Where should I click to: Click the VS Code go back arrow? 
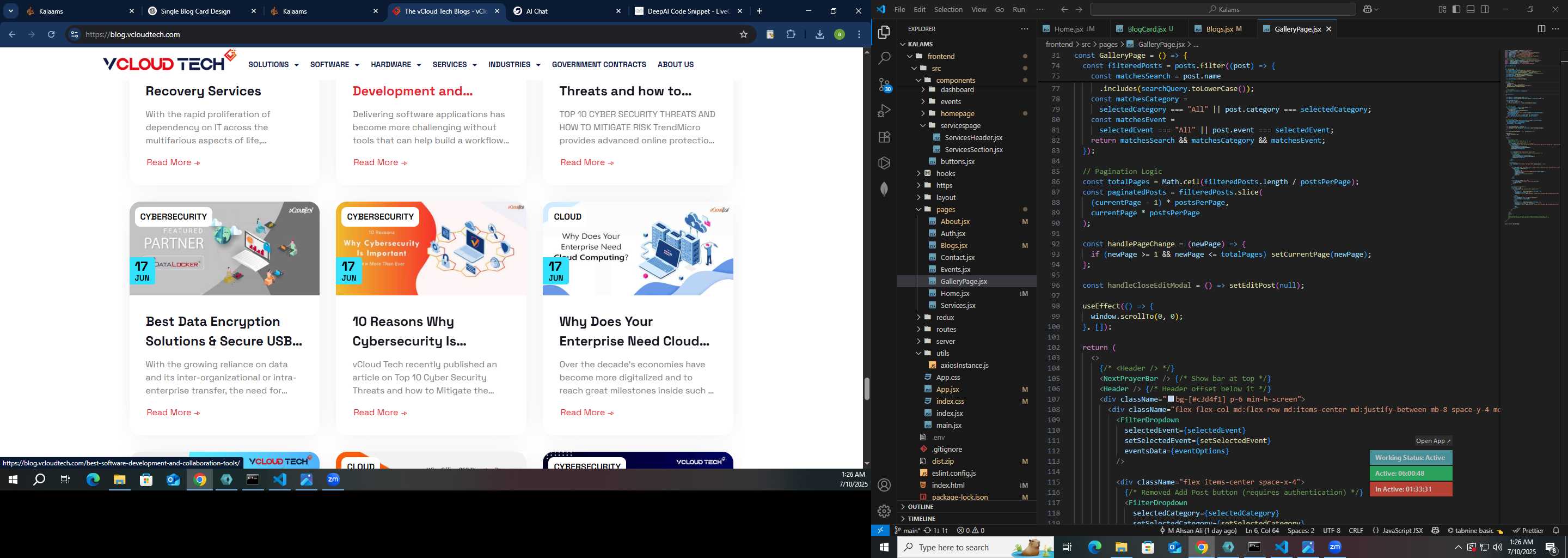point(1064,10)
